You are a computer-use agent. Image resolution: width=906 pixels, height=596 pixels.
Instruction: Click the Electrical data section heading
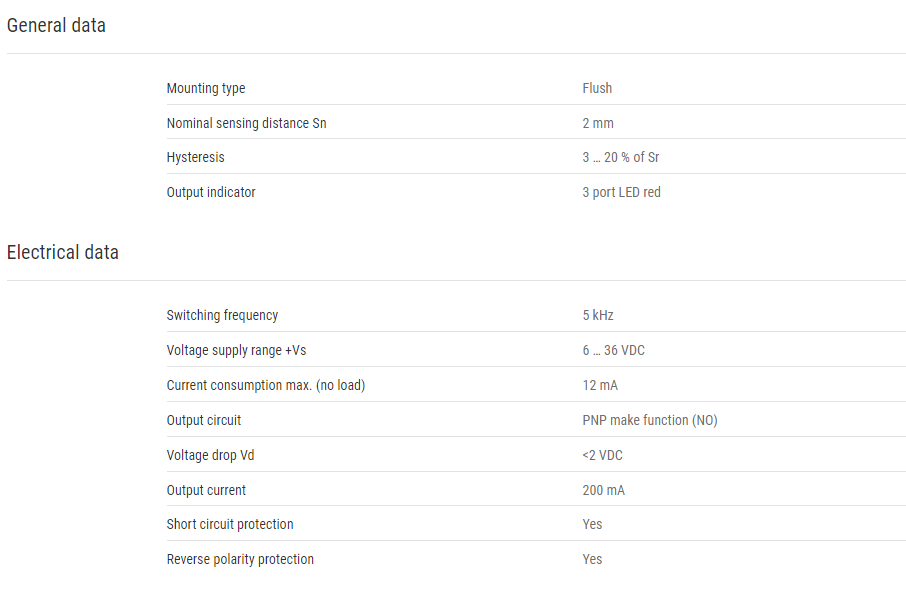[x=62, y=253]
